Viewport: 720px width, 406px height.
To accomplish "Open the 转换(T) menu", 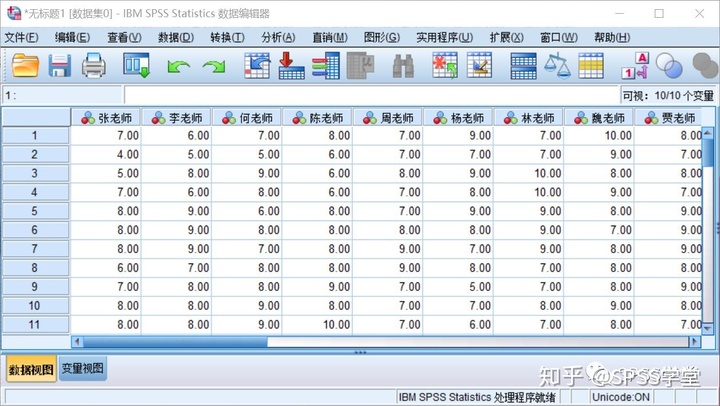I will point(227,37).
